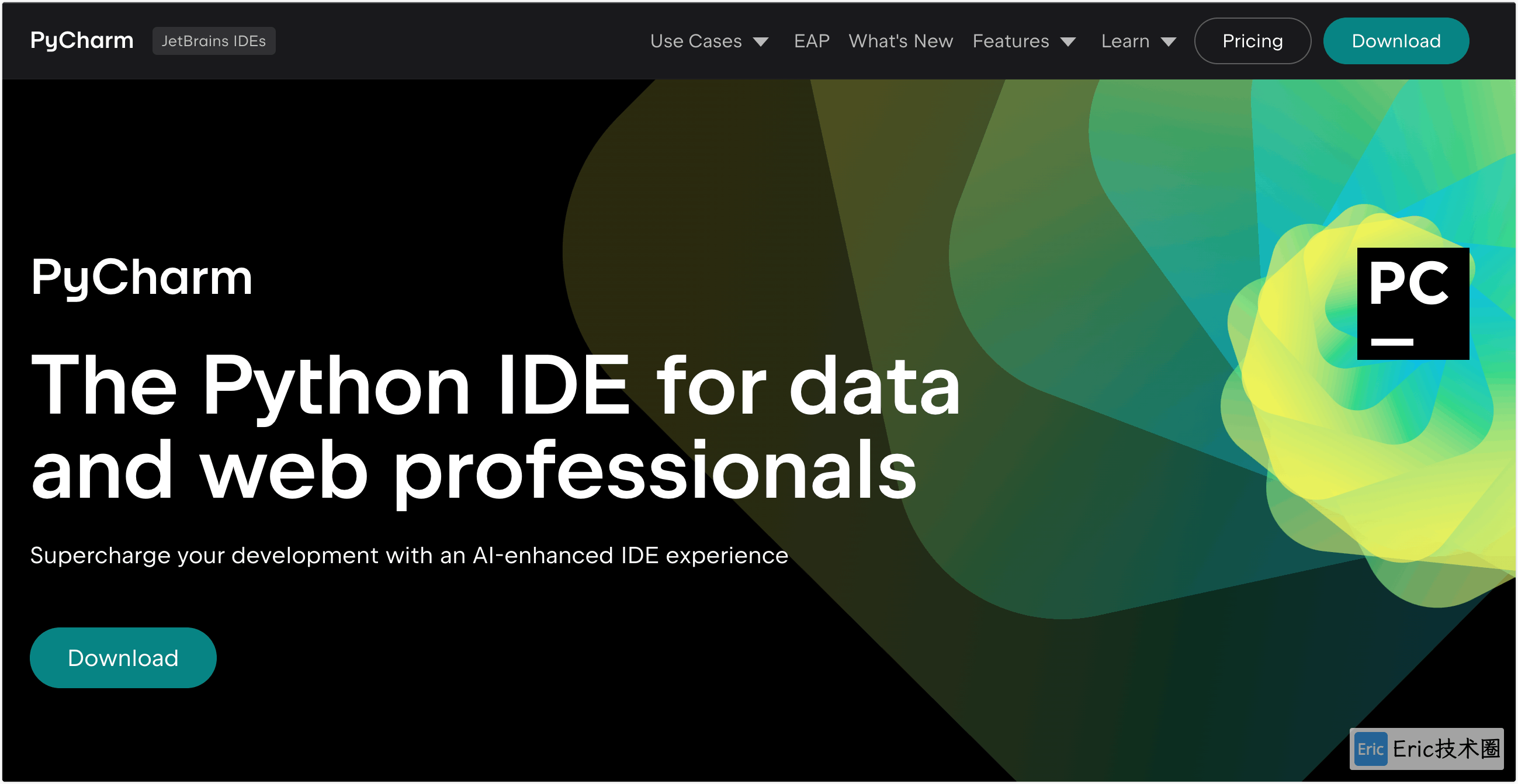The height and width of the screenshot is (784, 1518).
Task: Click the Features dropdown arrow
Action: tap(1068, 42)
